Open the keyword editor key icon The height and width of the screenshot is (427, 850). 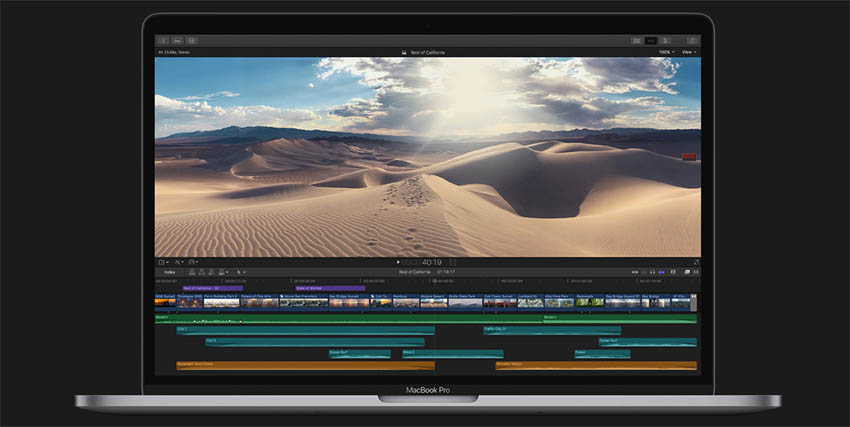pos(177,41)
